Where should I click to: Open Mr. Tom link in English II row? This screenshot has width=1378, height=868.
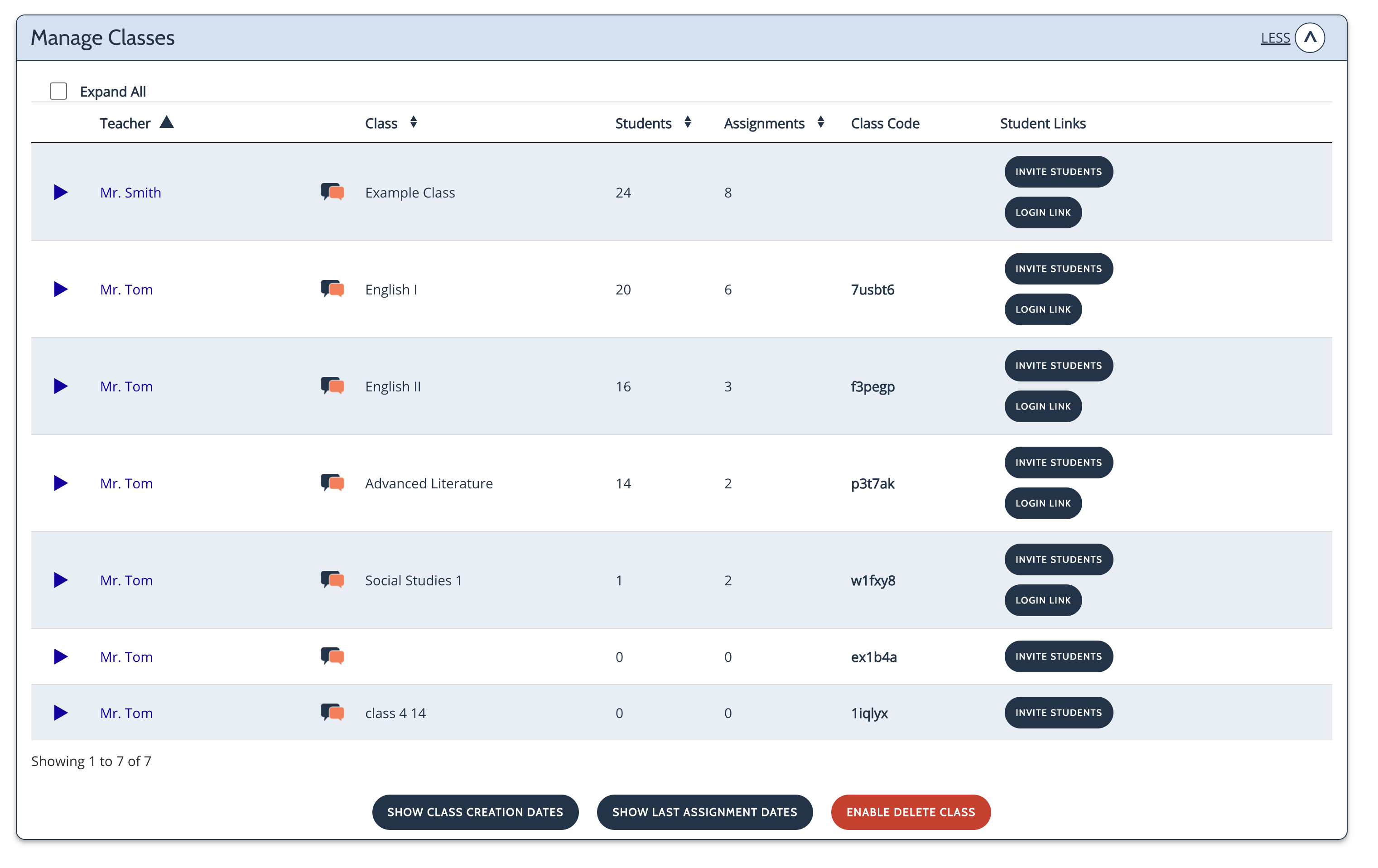126,386
